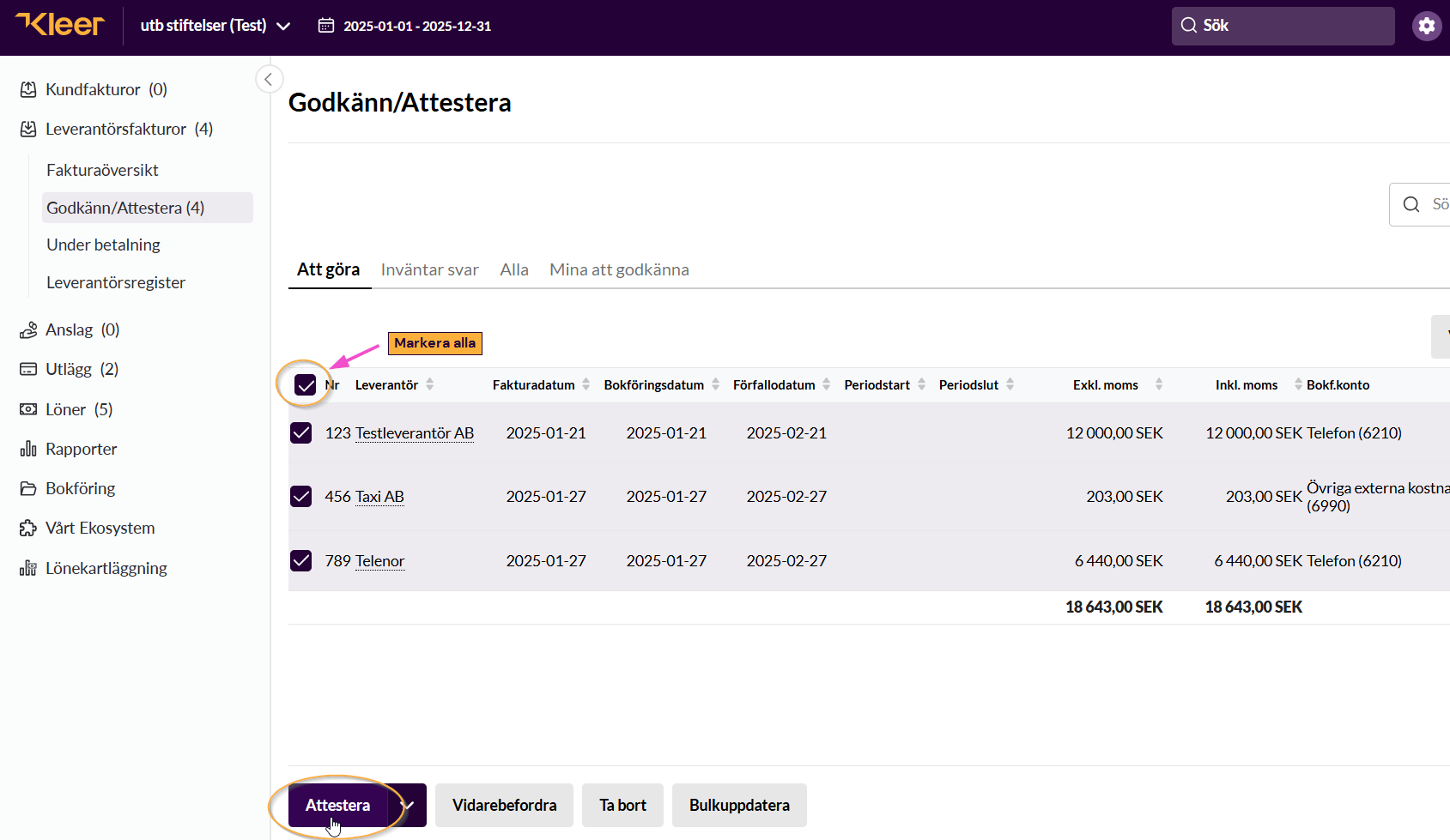The width and height of the screenshot is (1450, 840).
Task: Click the 12 000,00 SEK Exkl. moms cell
Action: coord(1114,433)
